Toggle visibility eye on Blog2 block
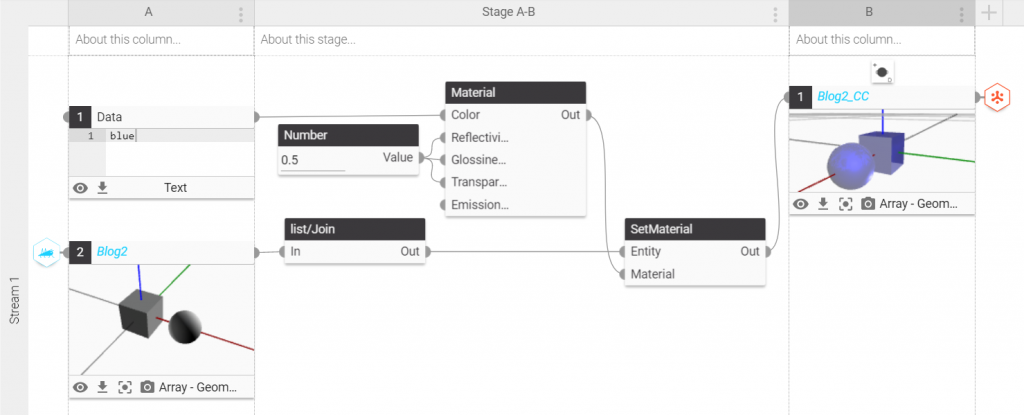The image size is (1024, 415). tap(81, 387)
